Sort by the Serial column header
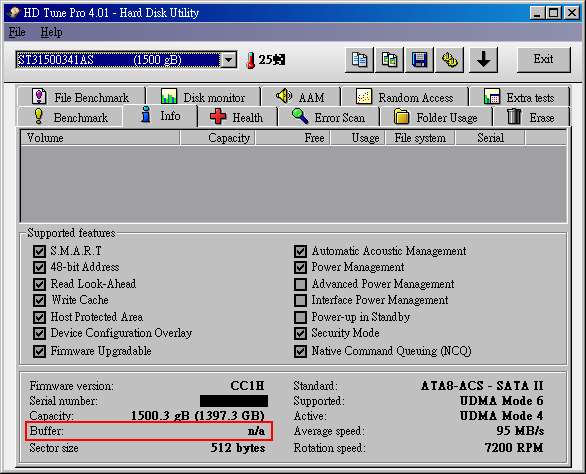The width and height of the screenshot is (586, 474). pos(490,138)
